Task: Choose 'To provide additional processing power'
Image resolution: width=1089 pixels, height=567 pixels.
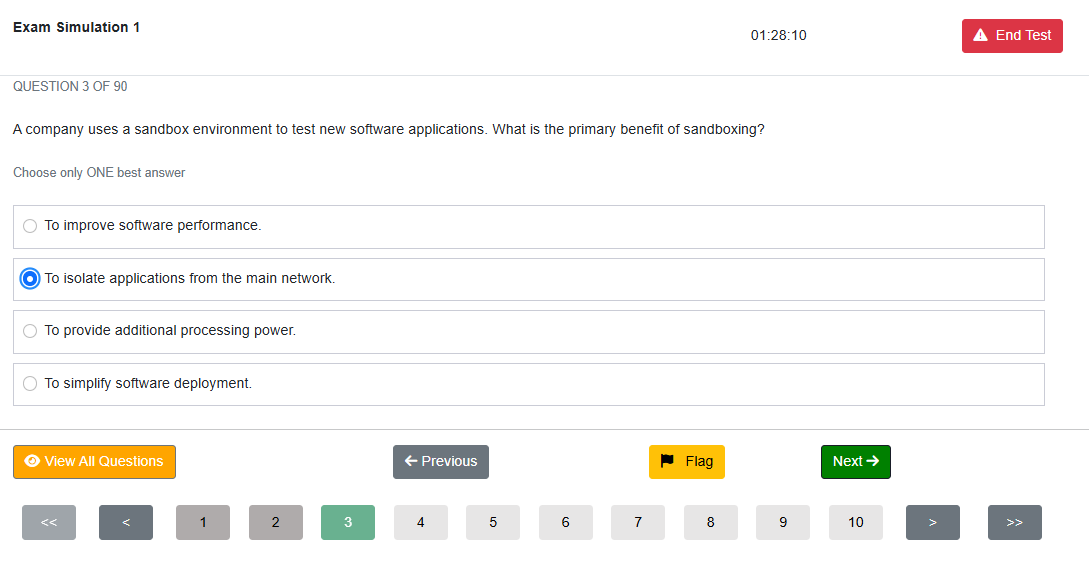Action: [529, 331]
